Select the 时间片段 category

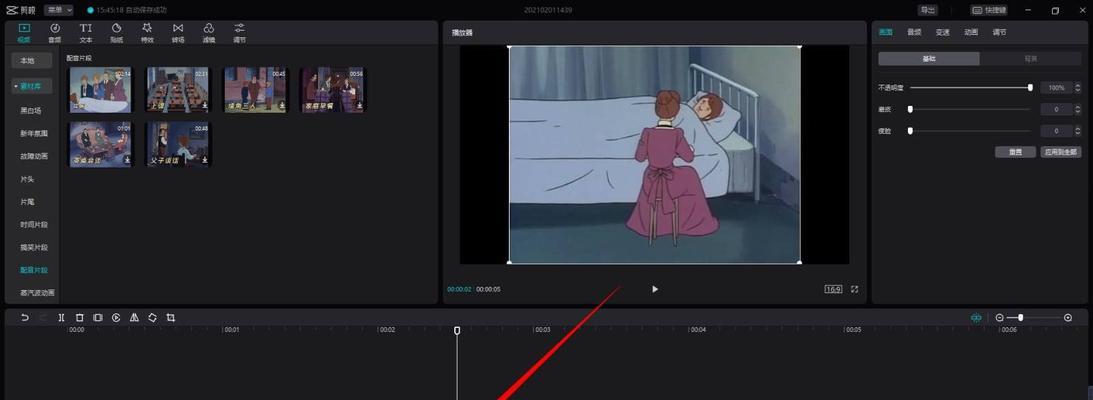(34, 224)
